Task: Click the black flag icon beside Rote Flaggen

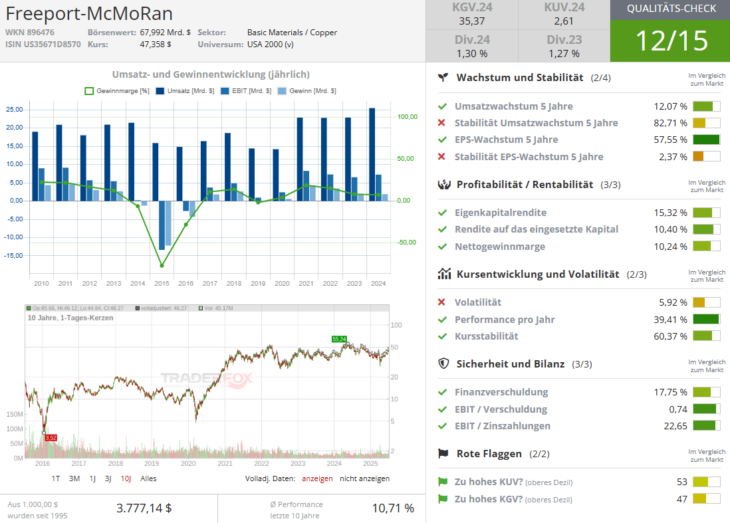Action: pos(443,454)
